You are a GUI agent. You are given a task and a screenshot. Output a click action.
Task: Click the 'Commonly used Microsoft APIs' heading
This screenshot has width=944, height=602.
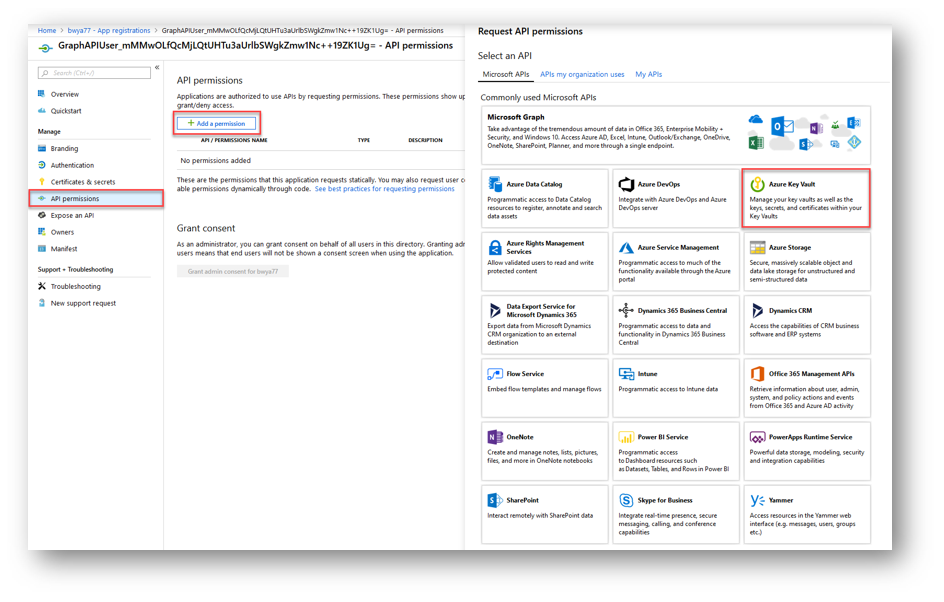(538, 98)
